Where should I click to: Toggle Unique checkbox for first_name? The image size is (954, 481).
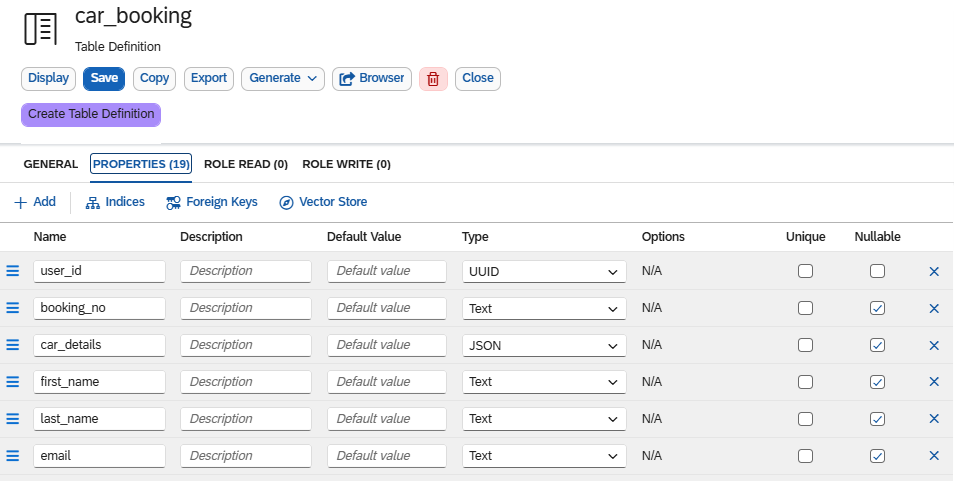[806, 382]
